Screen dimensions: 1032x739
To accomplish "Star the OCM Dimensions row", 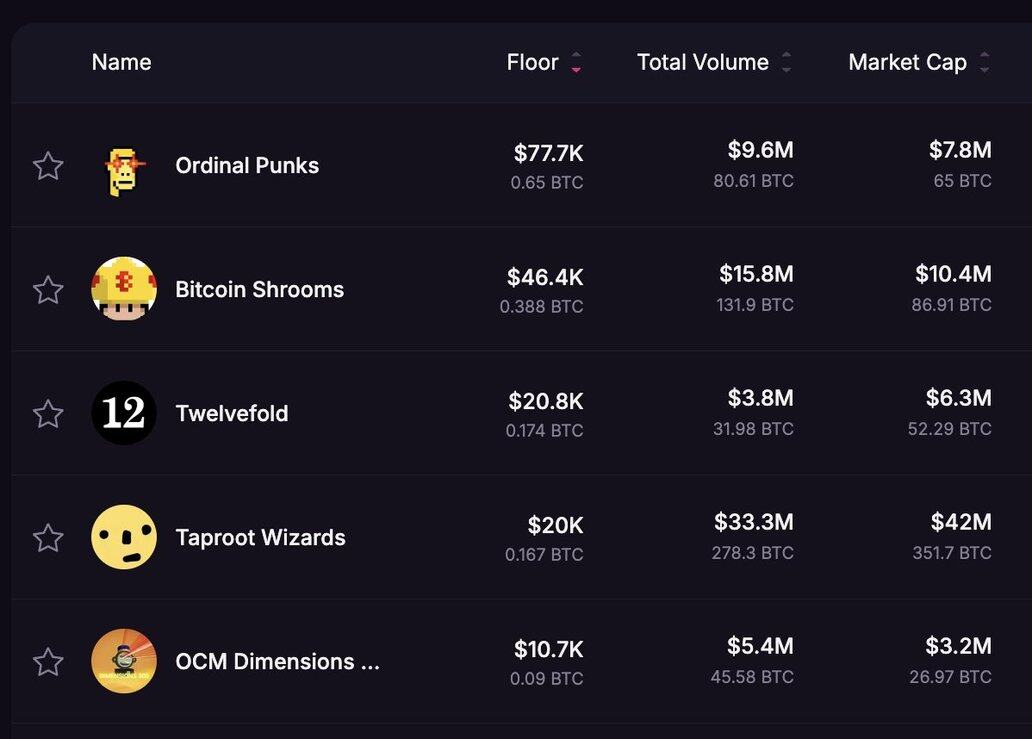I will click(x=48, y=662).
